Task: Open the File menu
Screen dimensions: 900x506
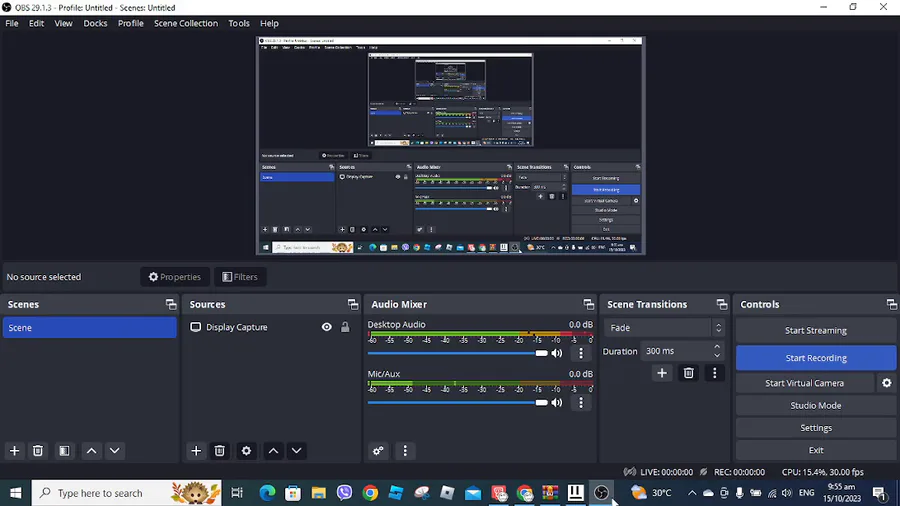Action: click(11, 24)
